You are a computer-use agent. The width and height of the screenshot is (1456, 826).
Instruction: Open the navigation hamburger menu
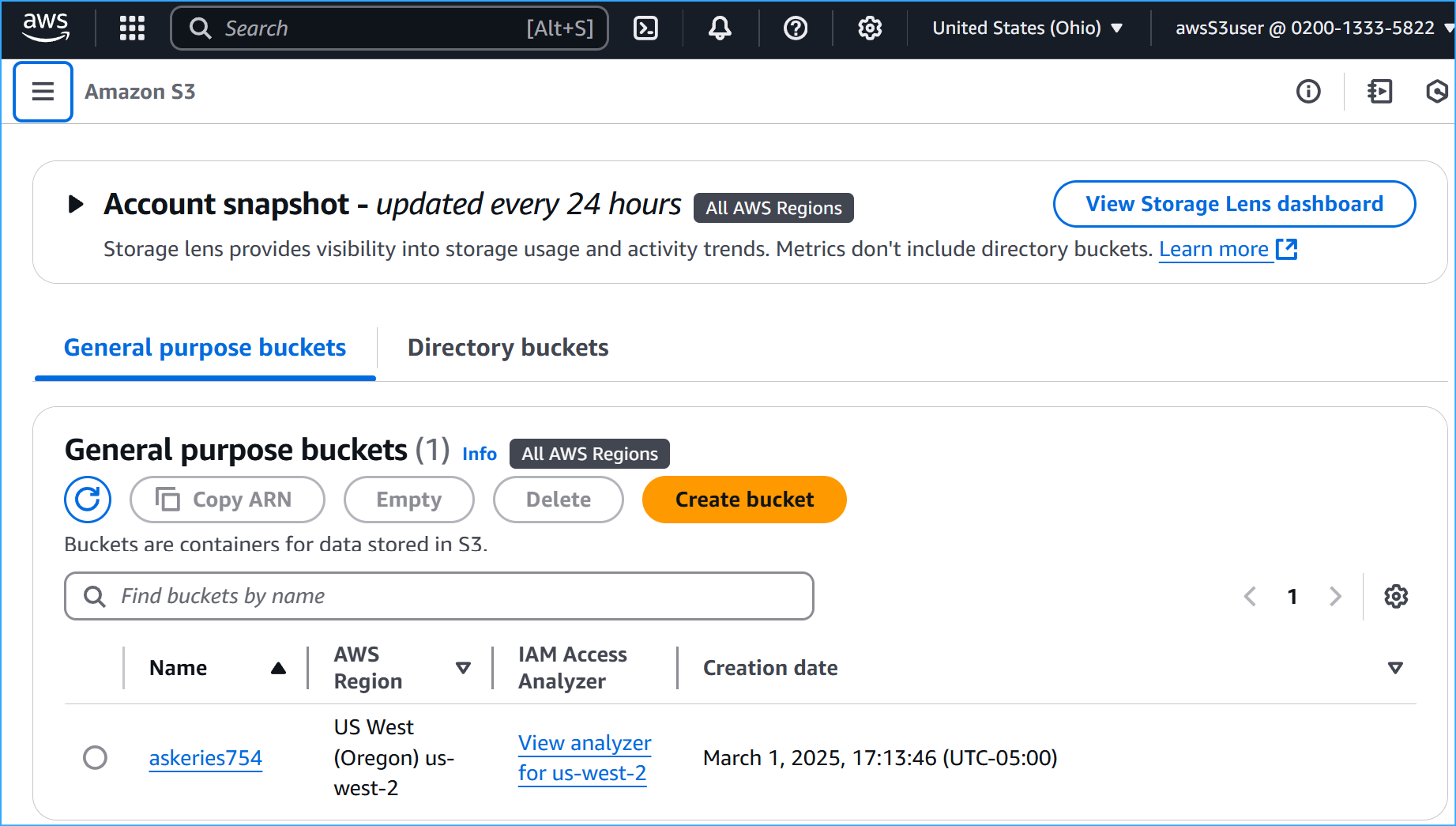(x=43, y=91)
